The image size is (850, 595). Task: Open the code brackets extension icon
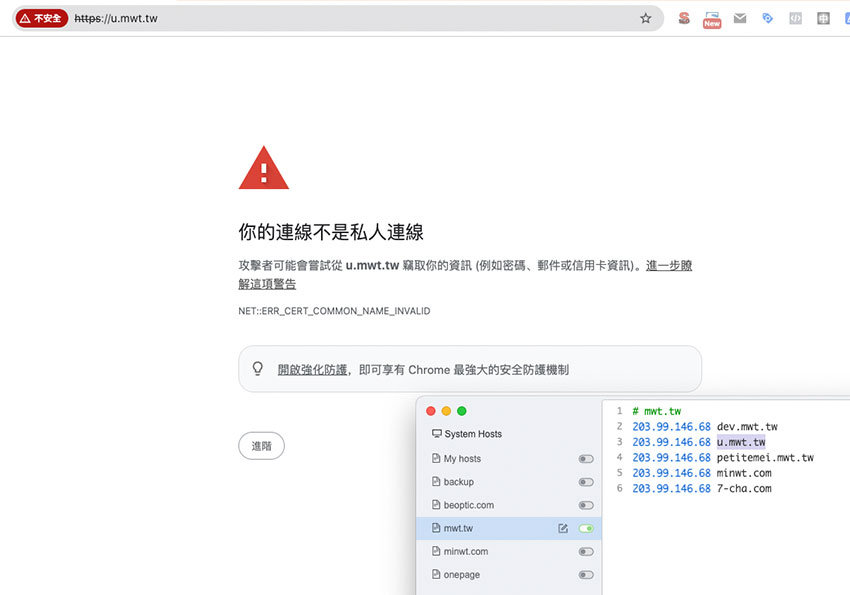pos(795,18)
